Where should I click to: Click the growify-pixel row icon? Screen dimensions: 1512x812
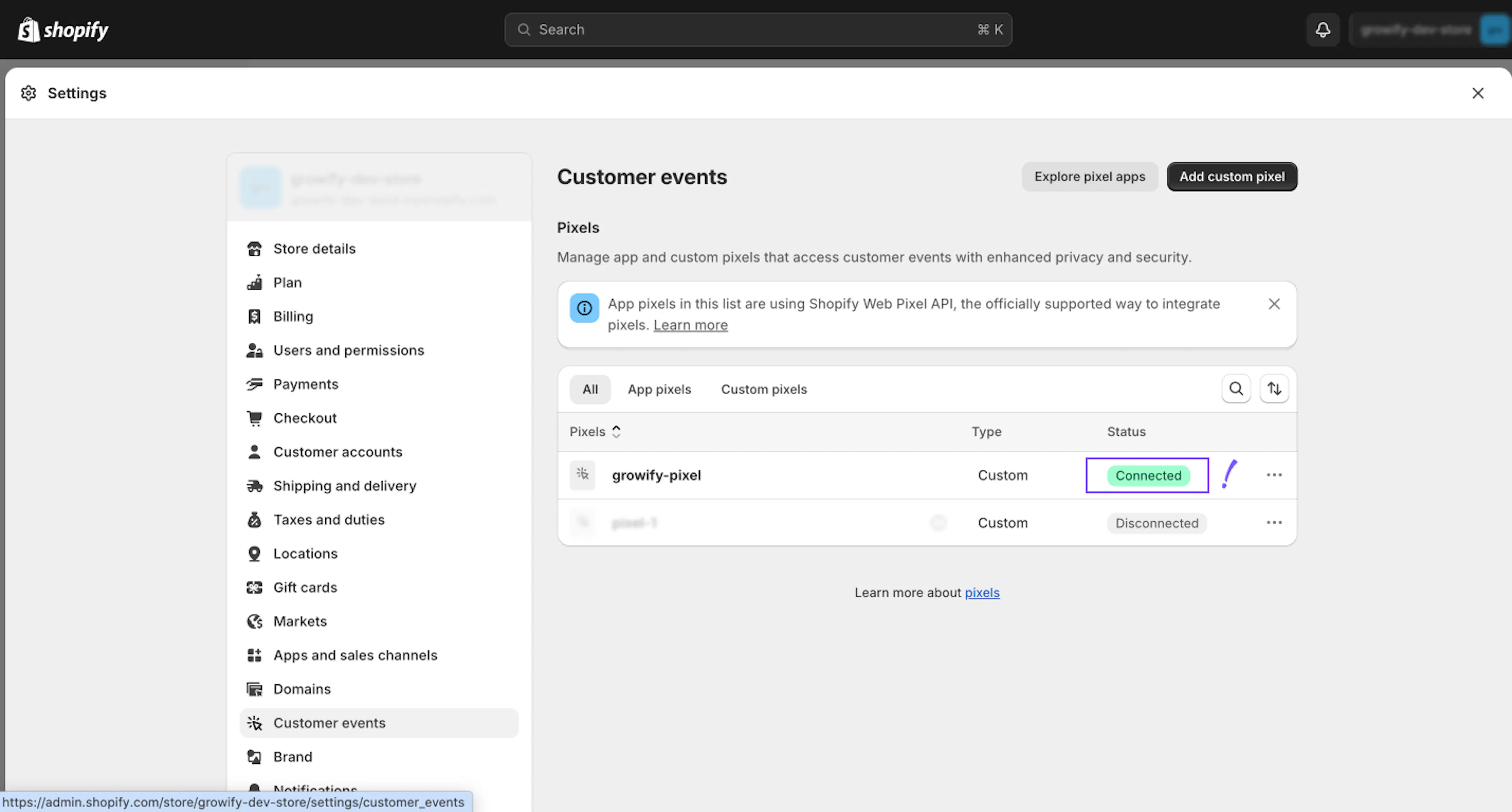click(582, 474)
